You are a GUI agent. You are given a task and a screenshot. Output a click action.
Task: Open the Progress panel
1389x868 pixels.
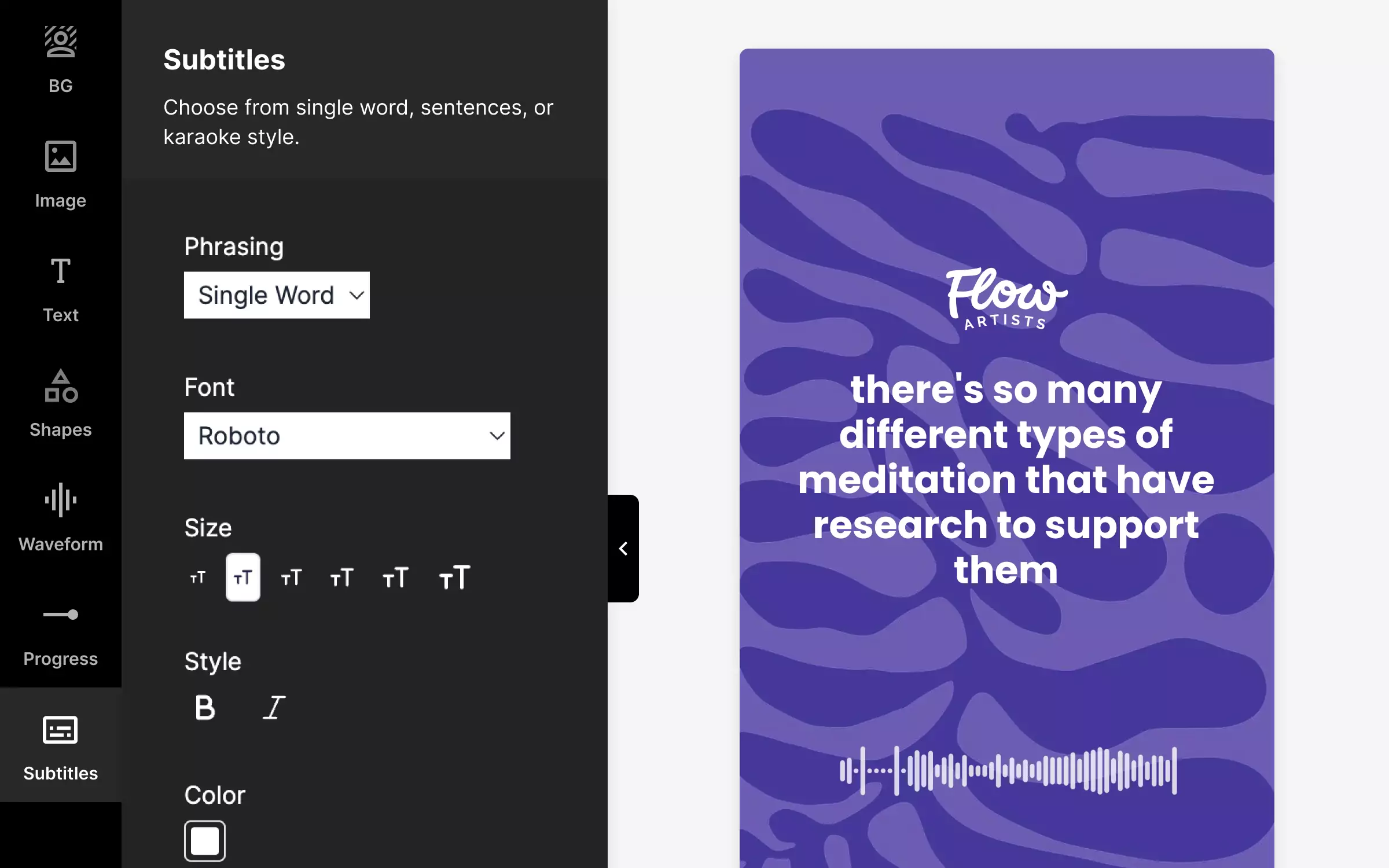[60, 630]
